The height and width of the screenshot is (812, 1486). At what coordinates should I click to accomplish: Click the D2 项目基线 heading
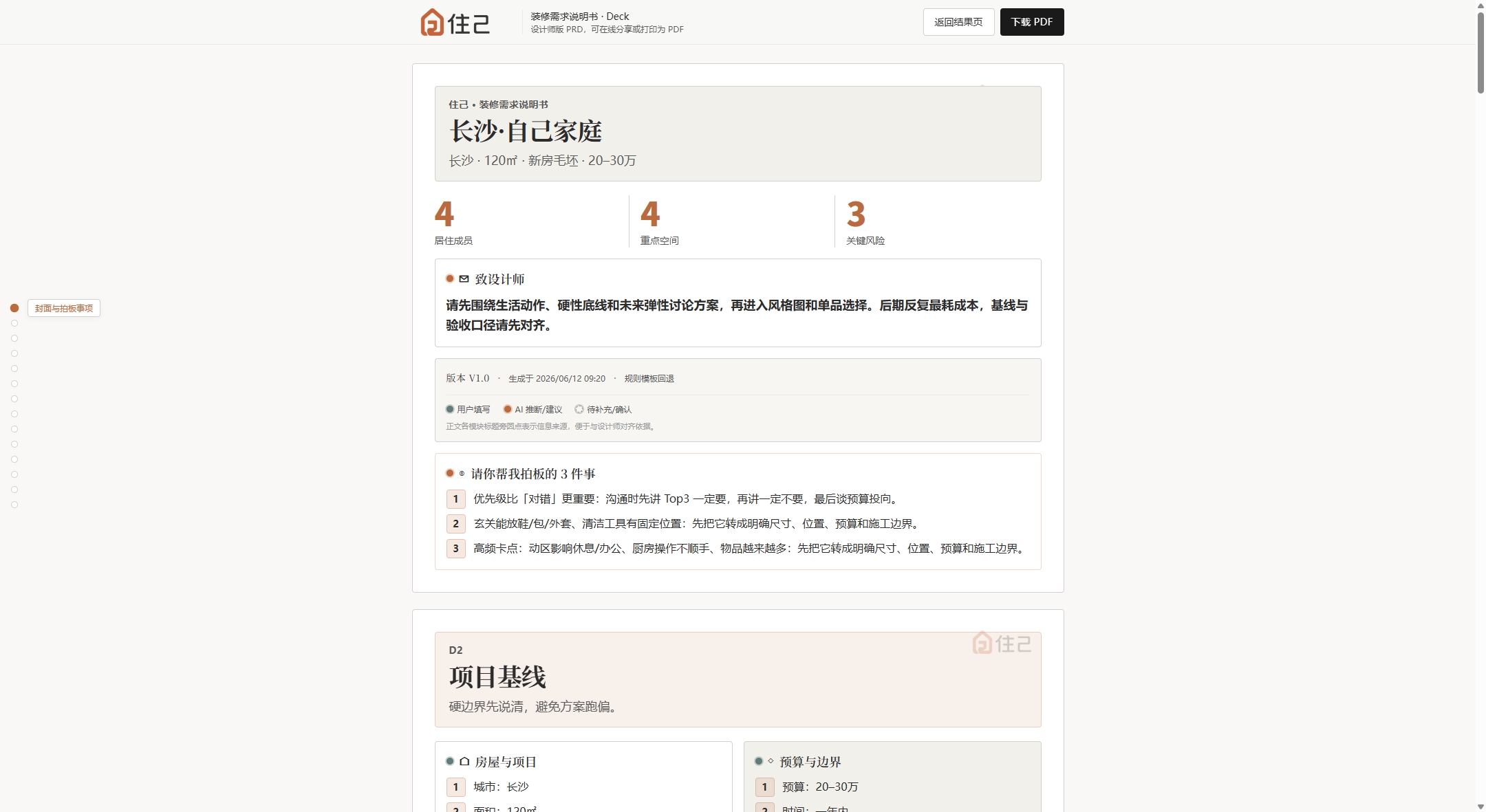(497, 677)
